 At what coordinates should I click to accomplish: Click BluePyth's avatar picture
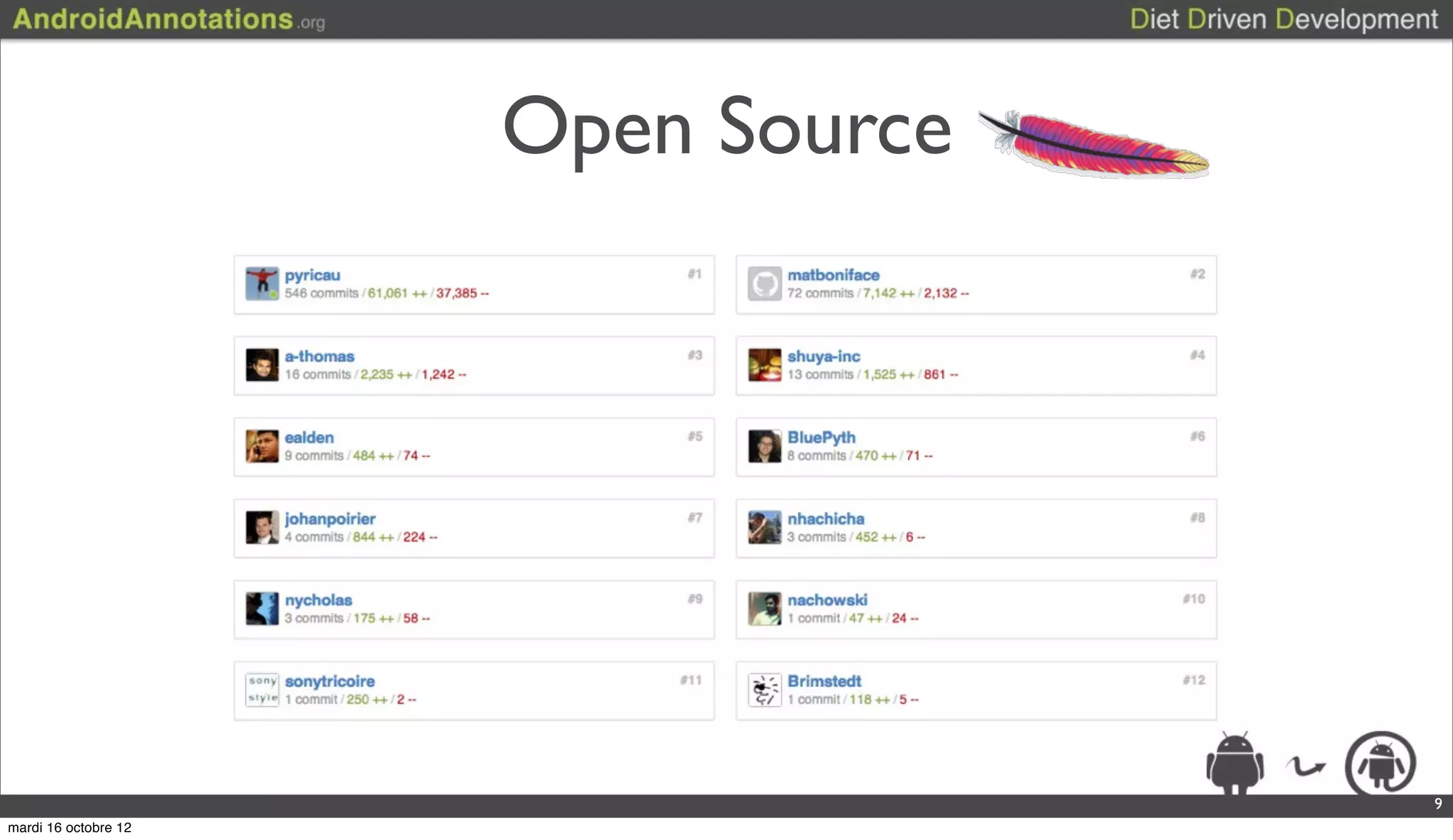(x=764, y=446)
